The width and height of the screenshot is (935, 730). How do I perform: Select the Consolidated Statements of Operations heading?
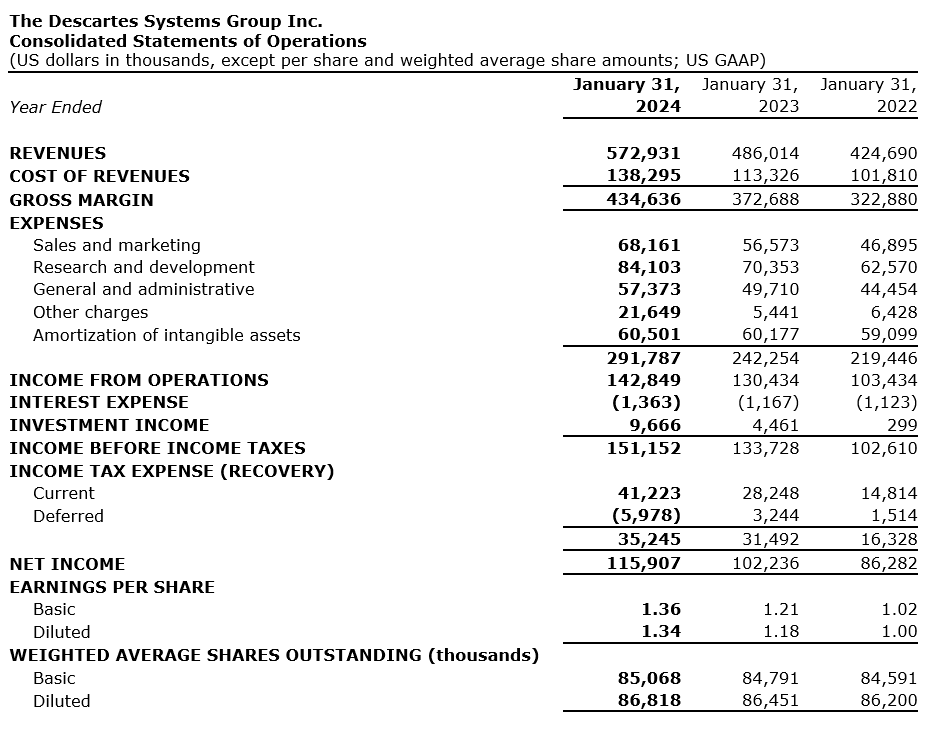point(187,41)
